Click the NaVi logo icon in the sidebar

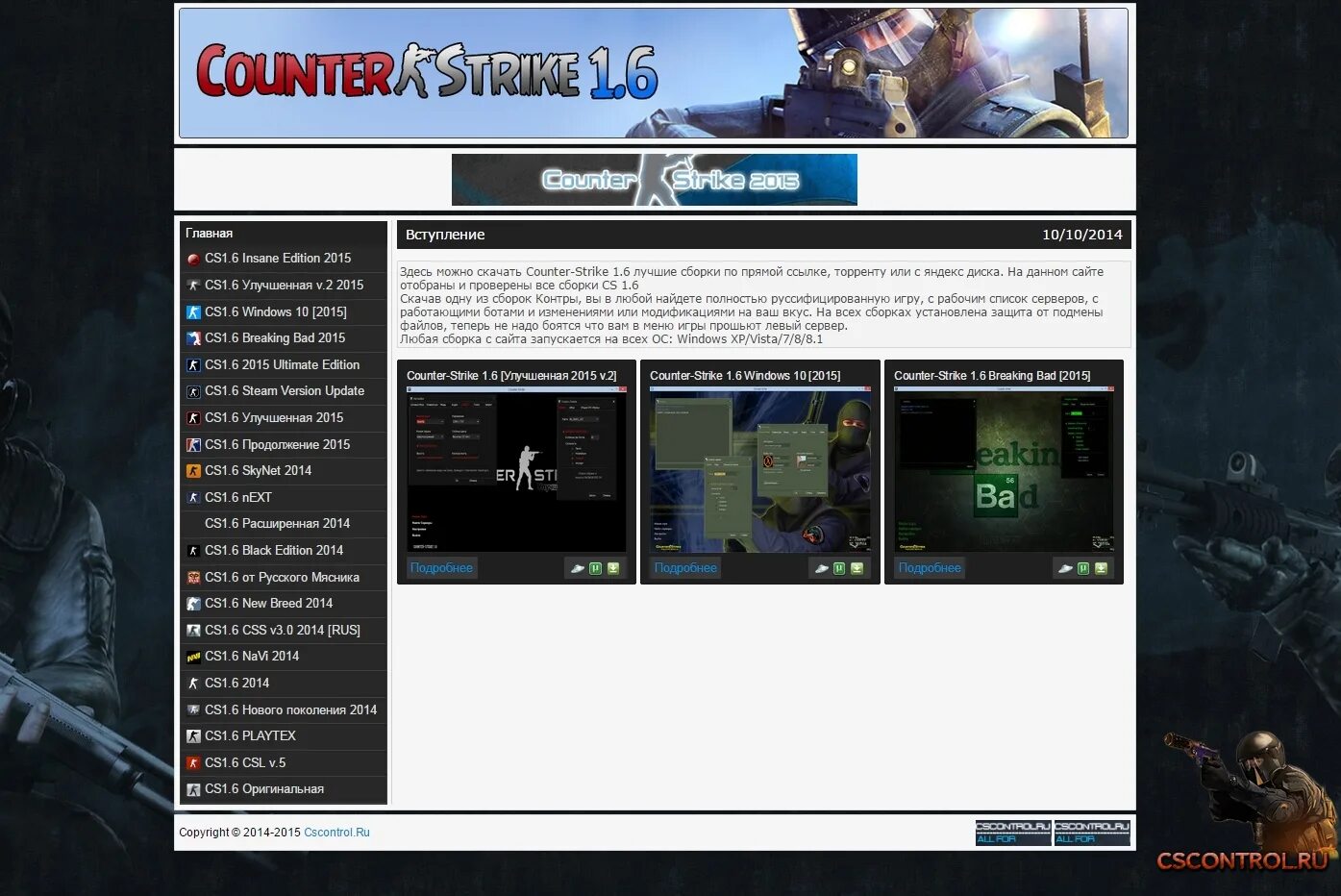click(x=193, y=657)
